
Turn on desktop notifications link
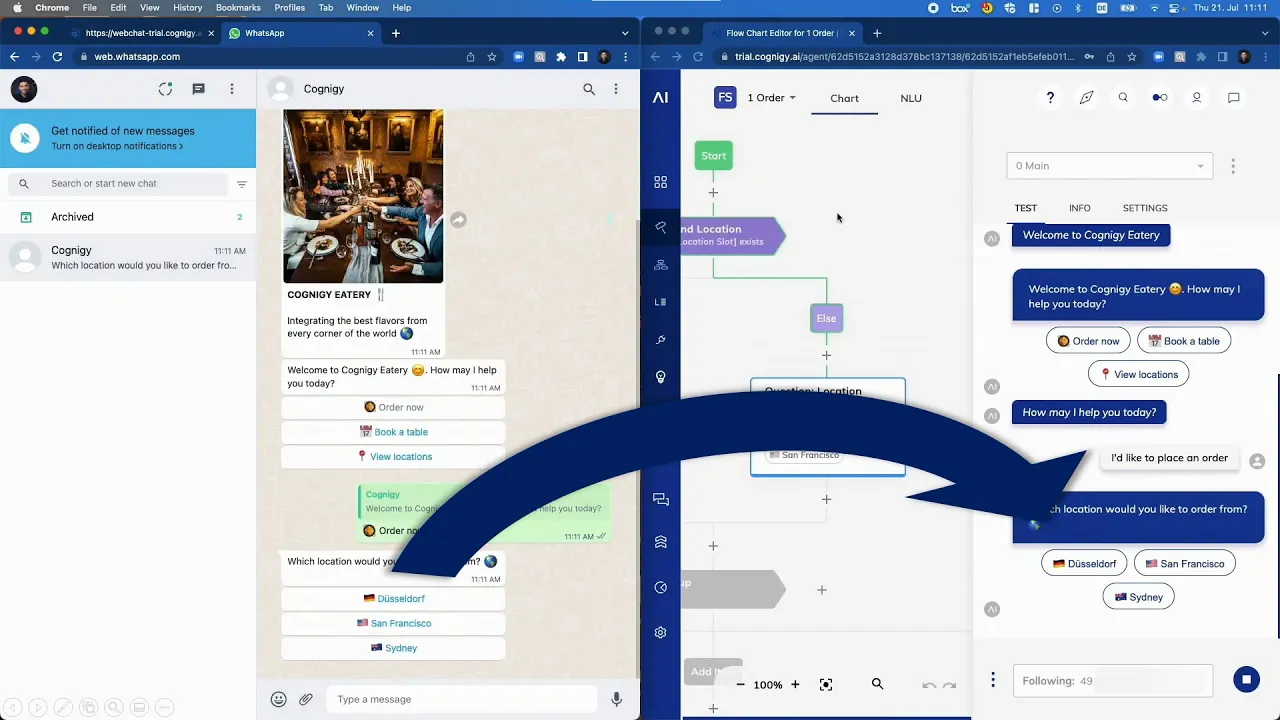(x=117, y=146)
